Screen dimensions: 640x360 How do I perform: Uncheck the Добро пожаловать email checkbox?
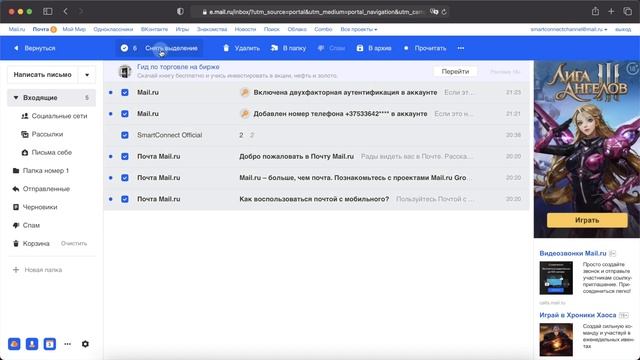point(125,156)
